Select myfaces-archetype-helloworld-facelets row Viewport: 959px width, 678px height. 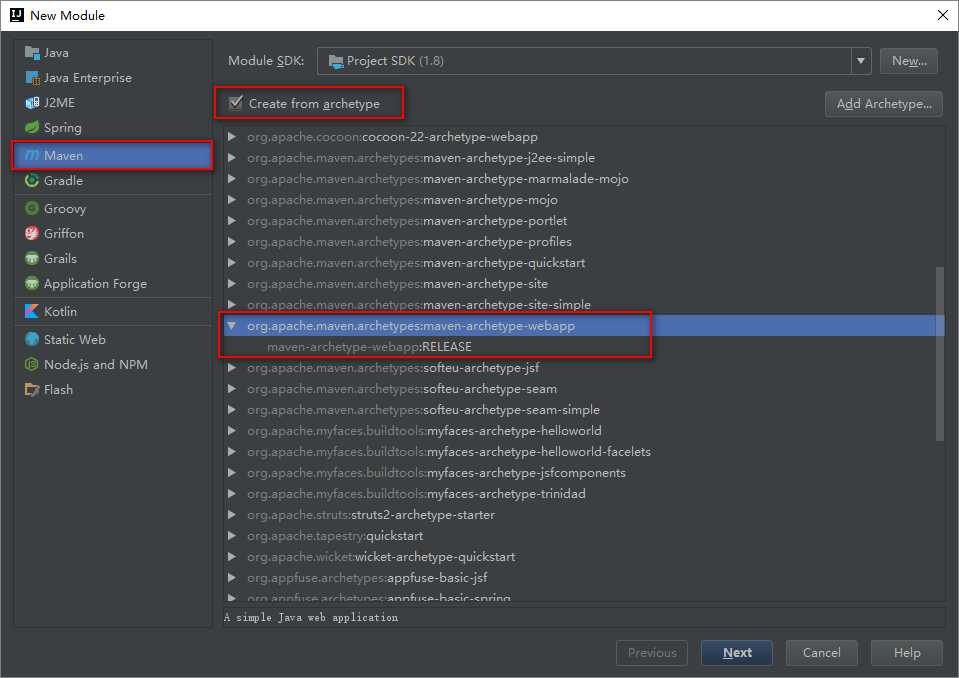point(584,451)
